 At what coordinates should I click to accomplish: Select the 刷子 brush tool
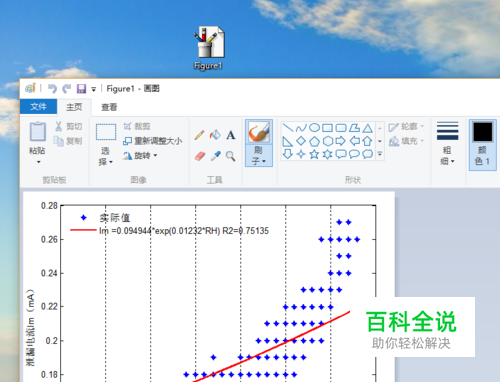coord(259,132)
